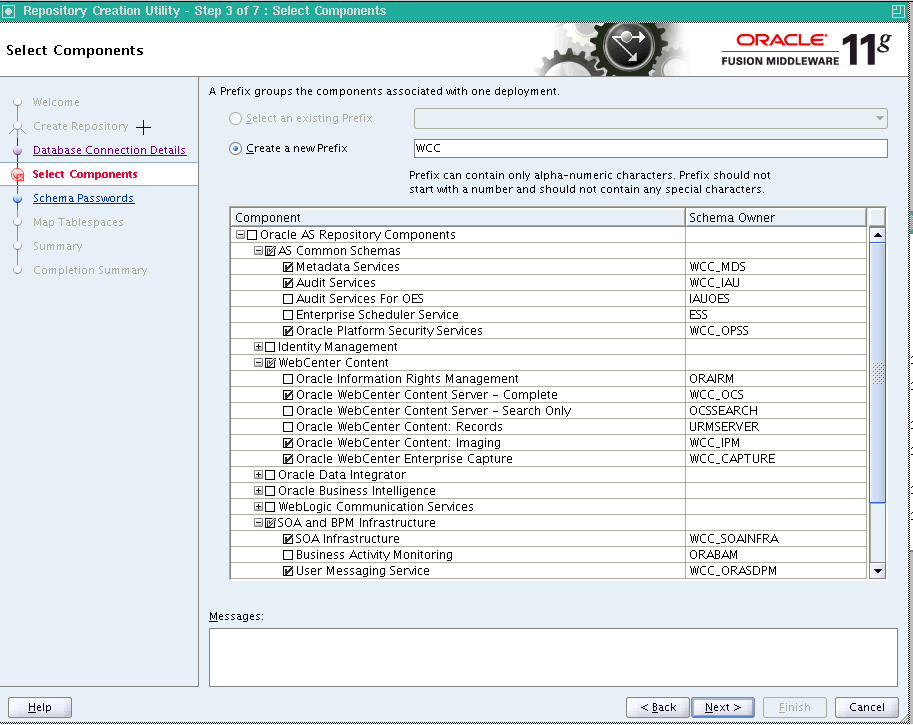The width and height of the screenshot is (913, 725).
Task: Click the Component column header
Action: tap(458, 218)
